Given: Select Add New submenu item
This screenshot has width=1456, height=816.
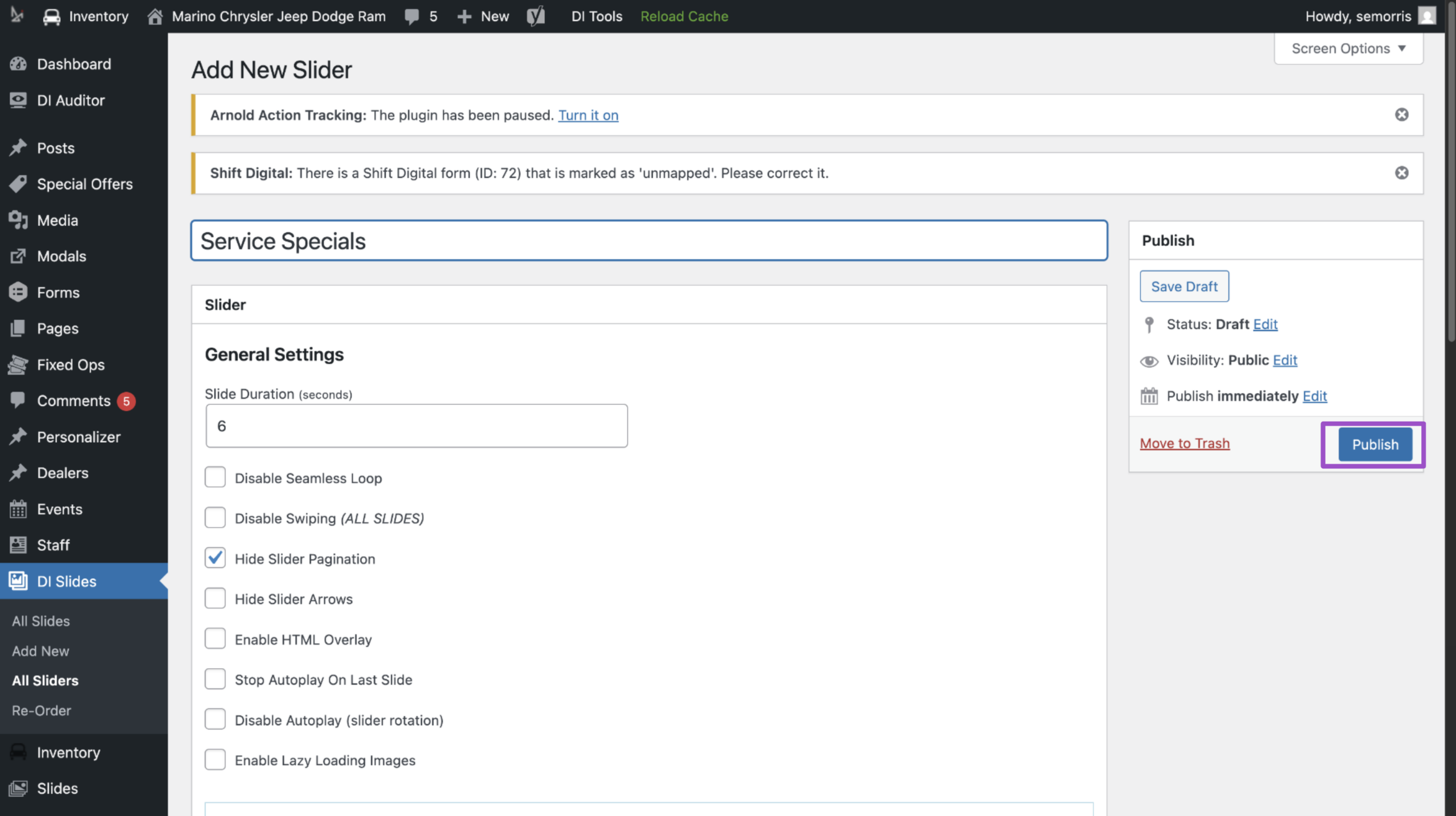Looking at the screenshot, I should click(x=40, y=651).
